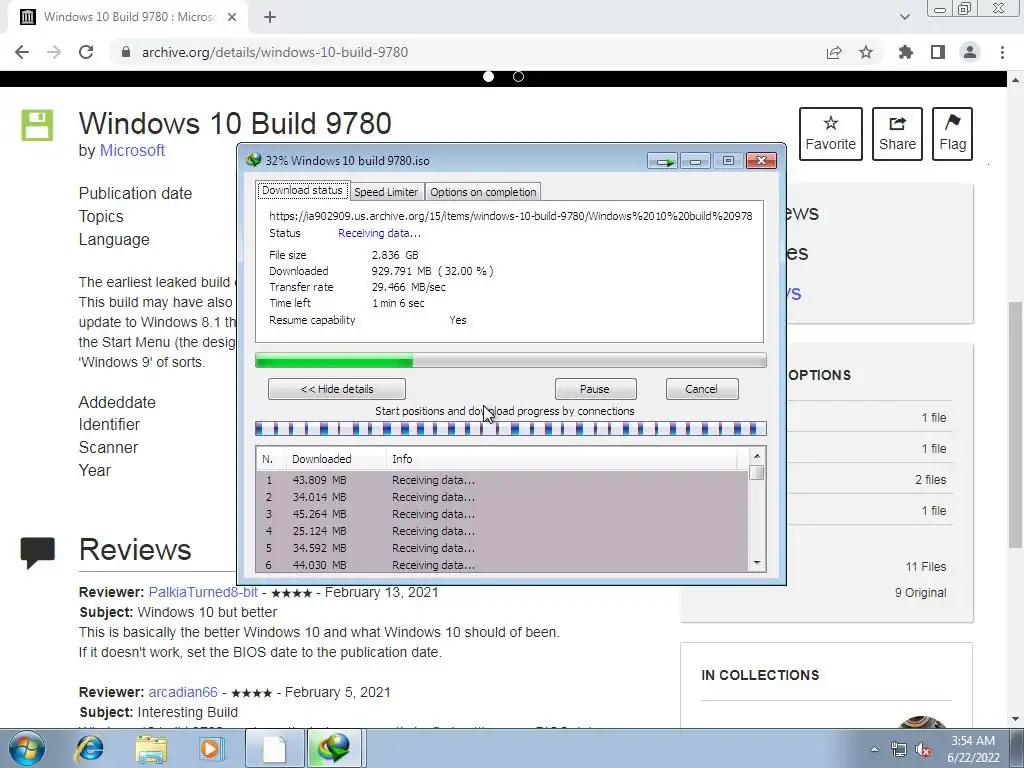
Task: Click the blank document taskbar item
Action: 274,748
